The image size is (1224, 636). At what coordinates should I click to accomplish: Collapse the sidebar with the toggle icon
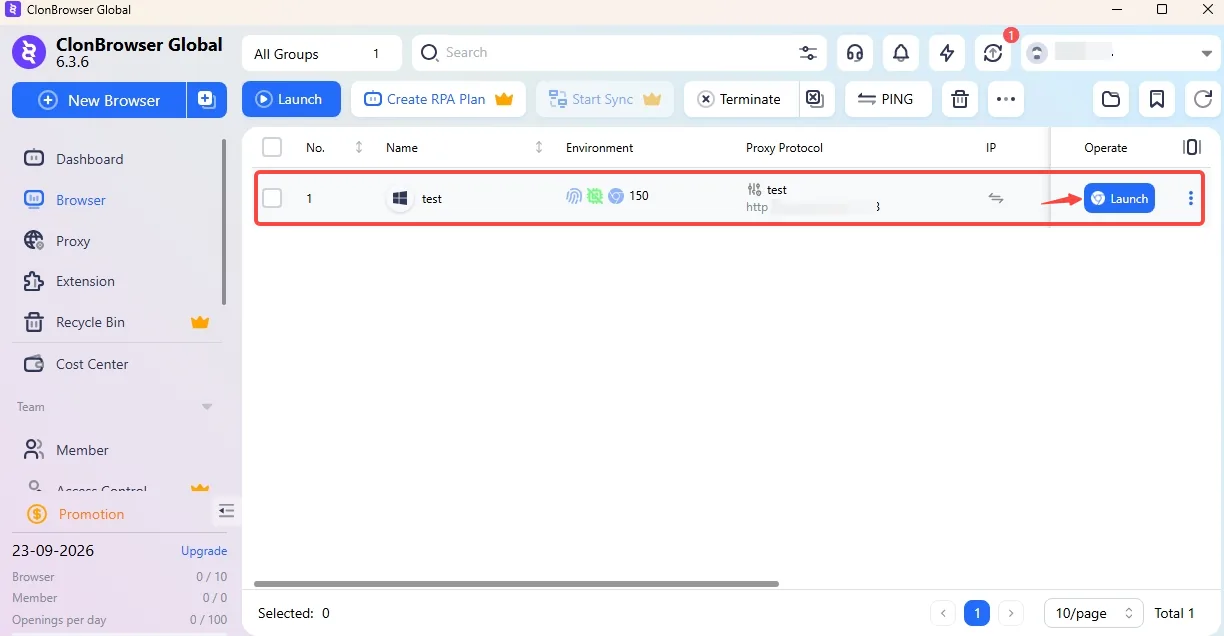(x=227, y=511)
